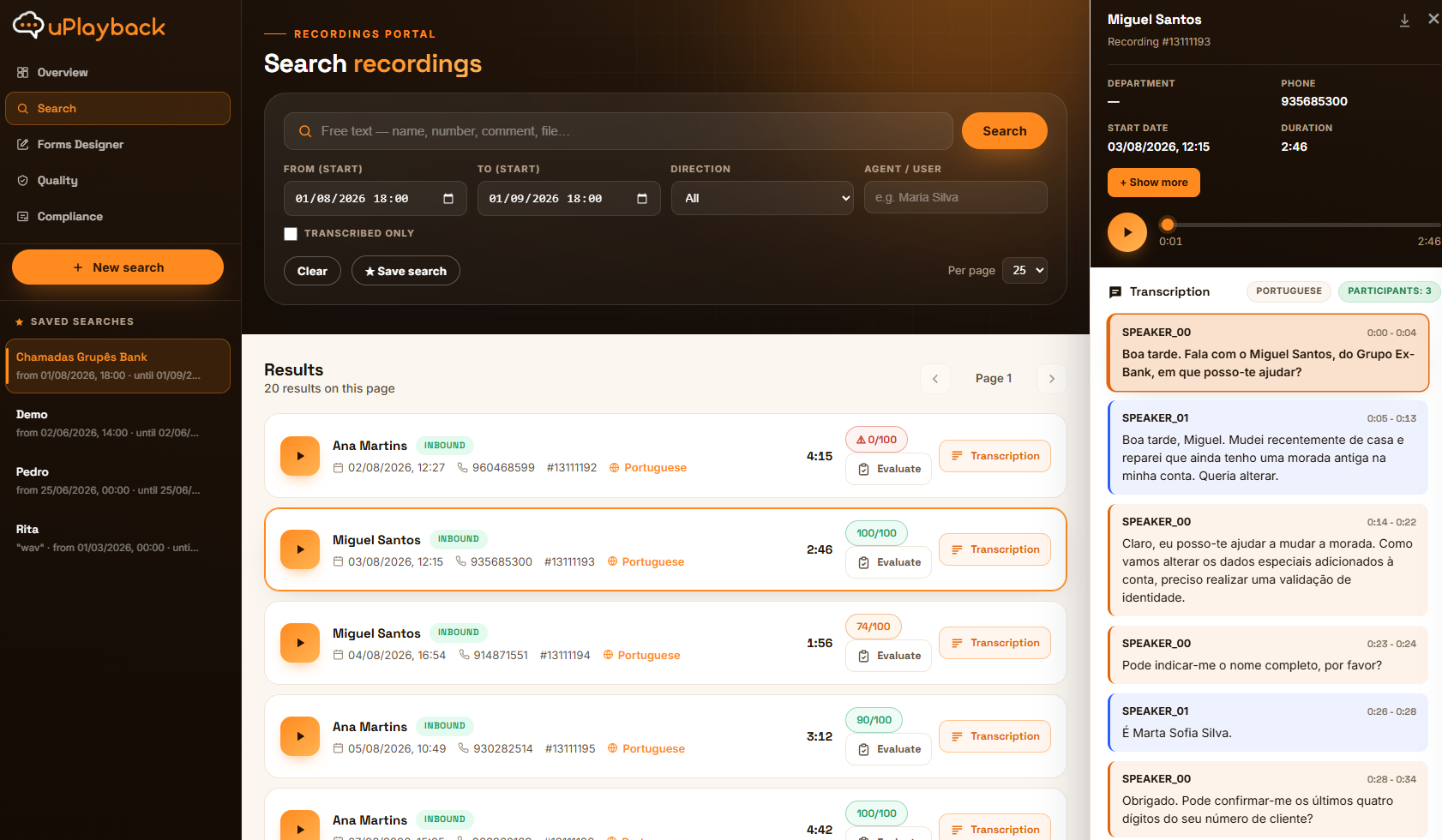Select the SPEAKER_01 0:05 - 0:13 segment

click(1268, 447)
